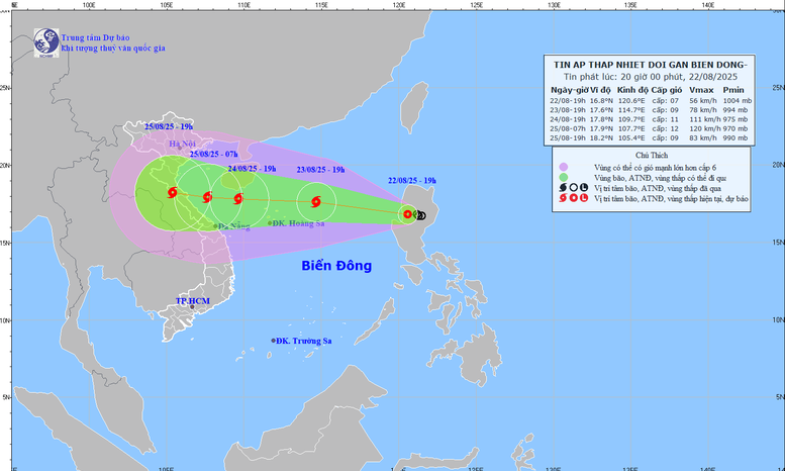785x471 pixels.
Task: Click the red circle current position marker near Luzon
Action: 408,214
